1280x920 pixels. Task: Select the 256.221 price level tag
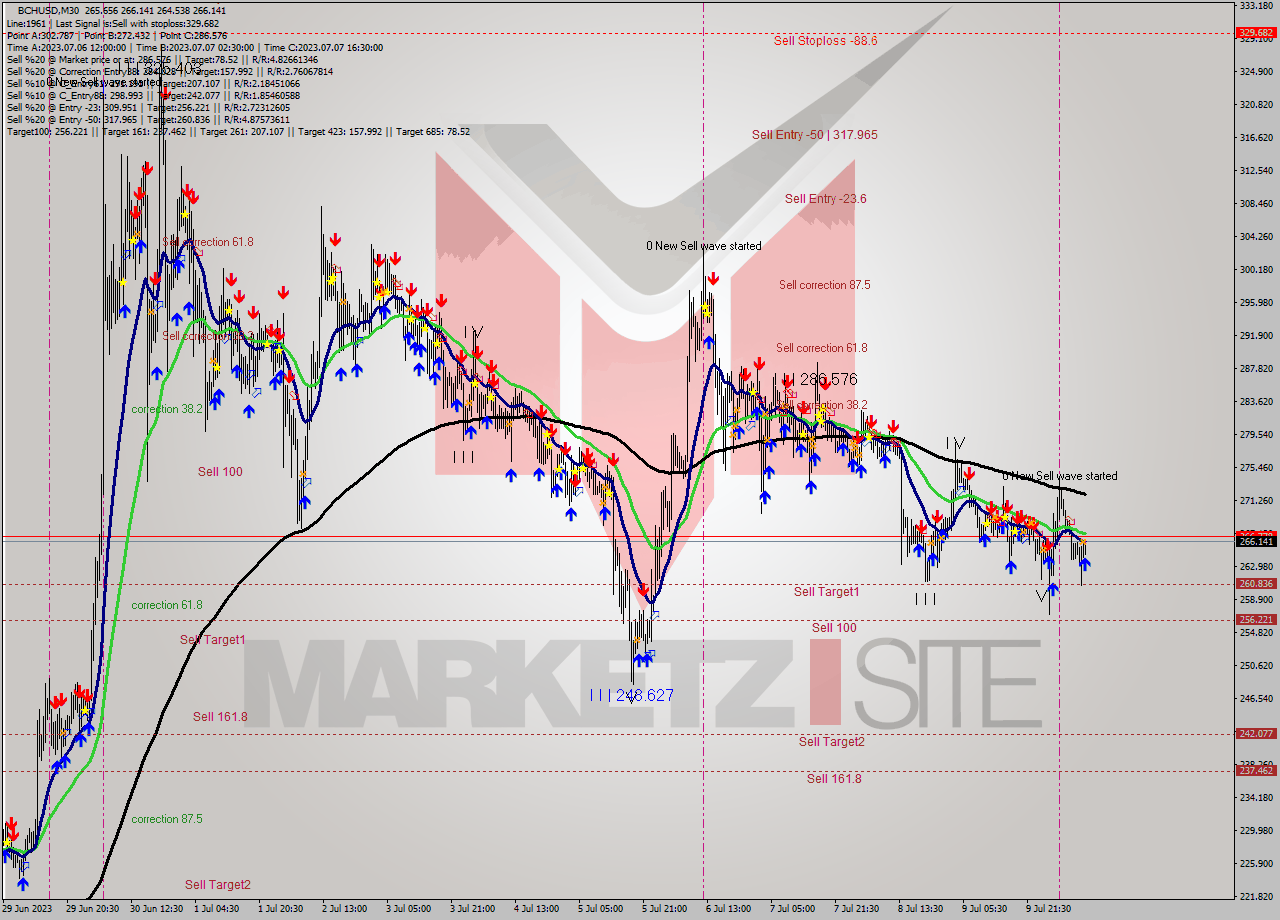(x=1255, y=620)
